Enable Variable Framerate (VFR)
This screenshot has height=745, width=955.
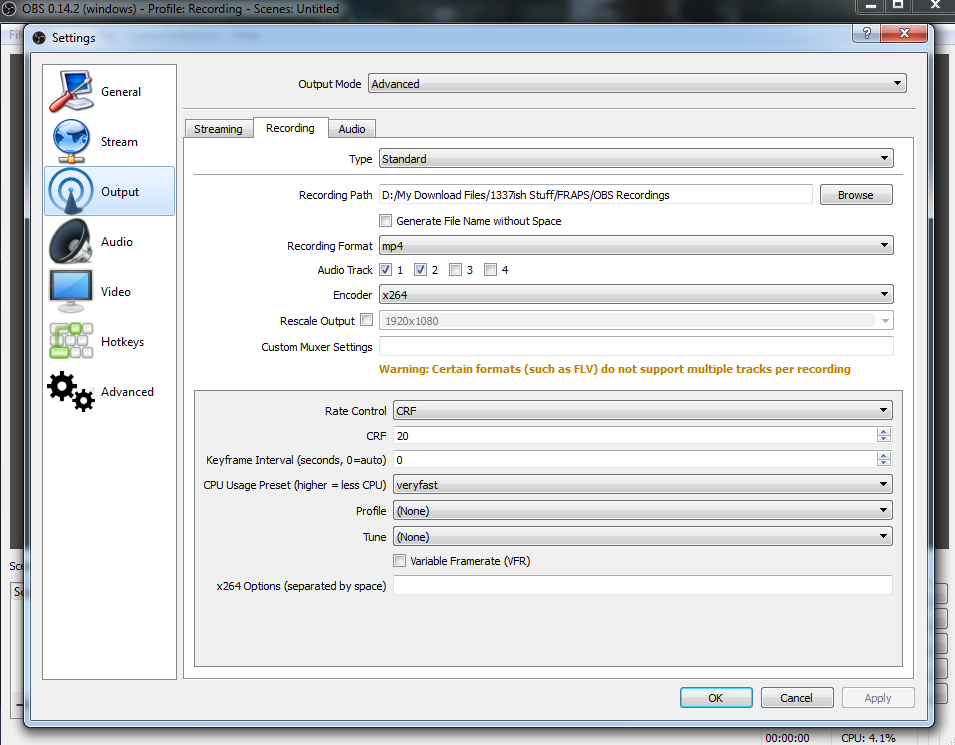[400, 560]
